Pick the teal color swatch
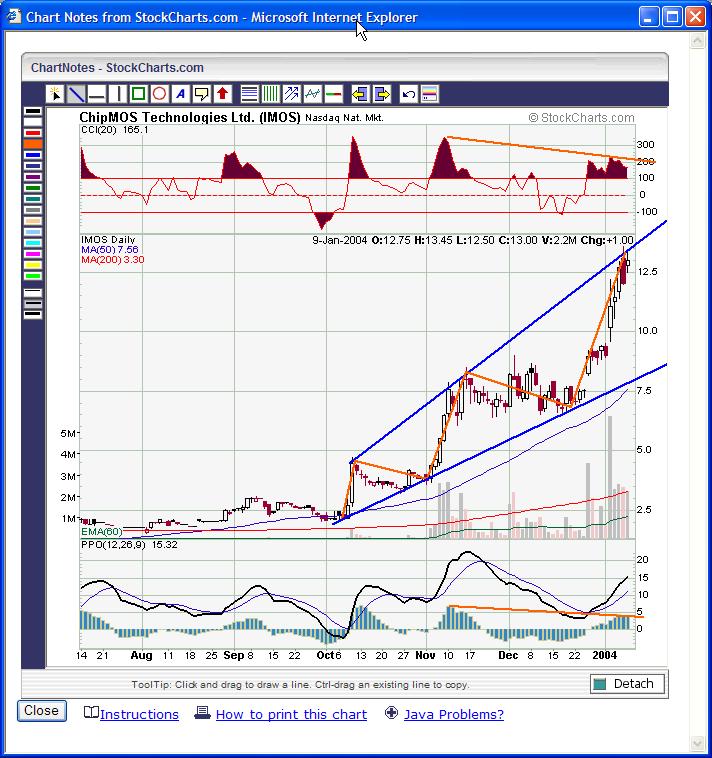712x758 pixels. [33, 199]
